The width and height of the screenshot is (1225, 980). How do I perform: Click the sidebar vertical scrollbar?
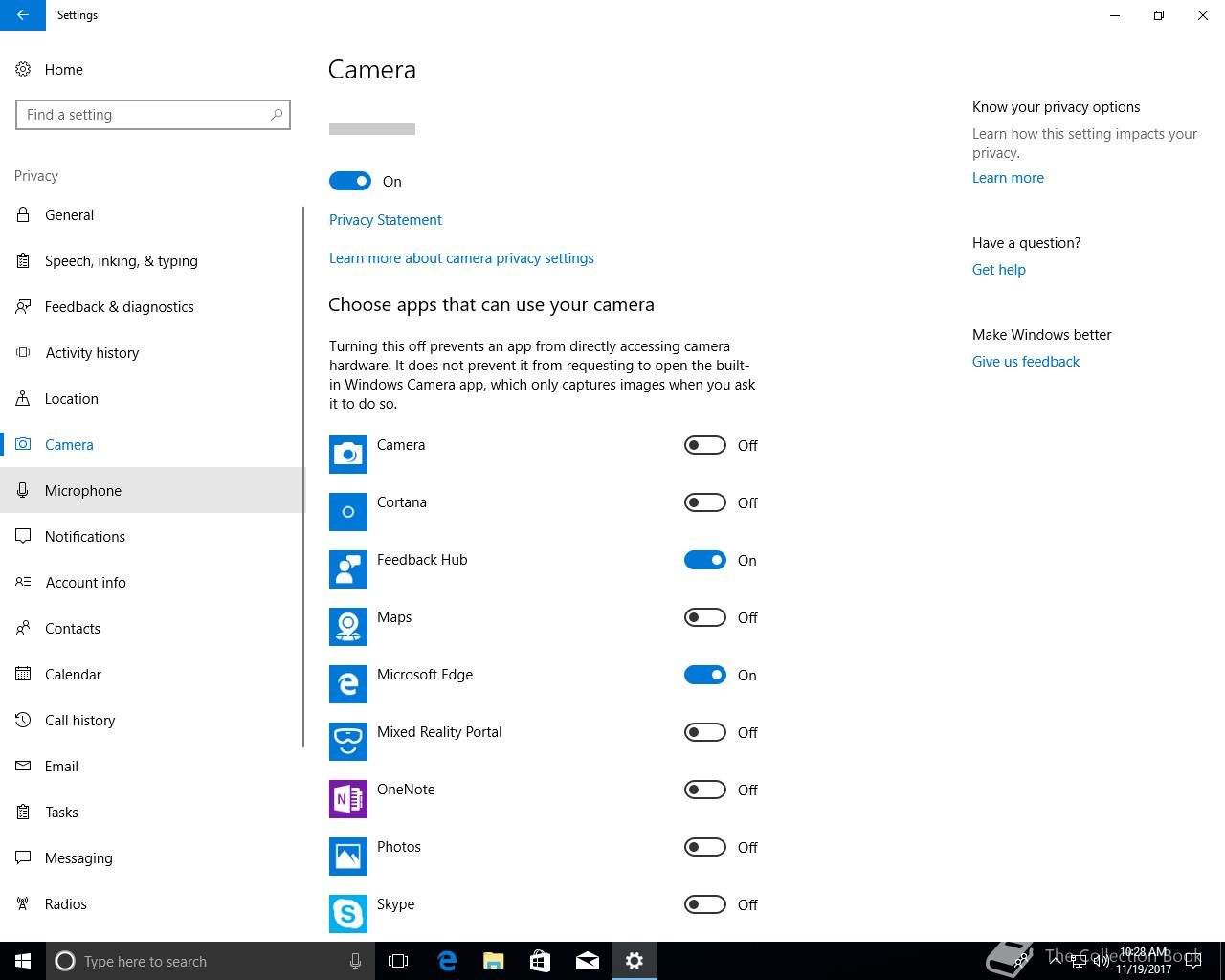pyautogui.click(x=303, y=477)
